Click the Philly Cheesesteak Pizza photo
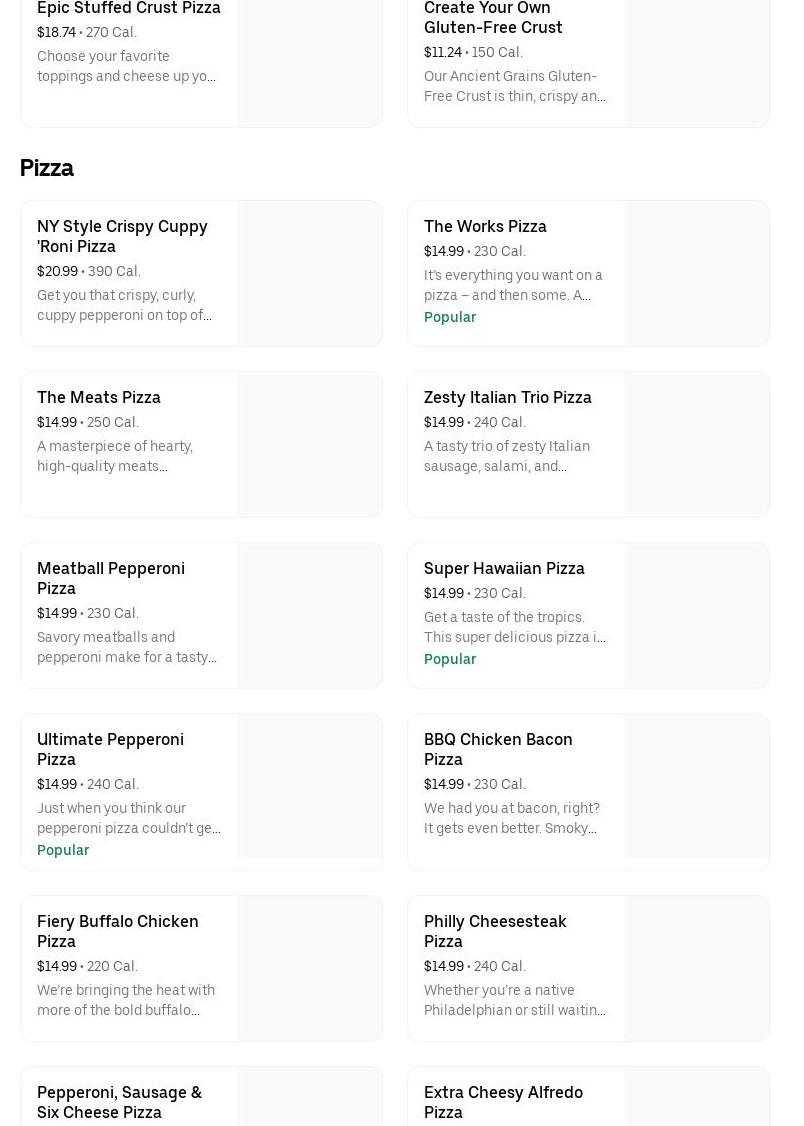The width and height of the screenshot is (804, 1126). (x=696, y=968)
